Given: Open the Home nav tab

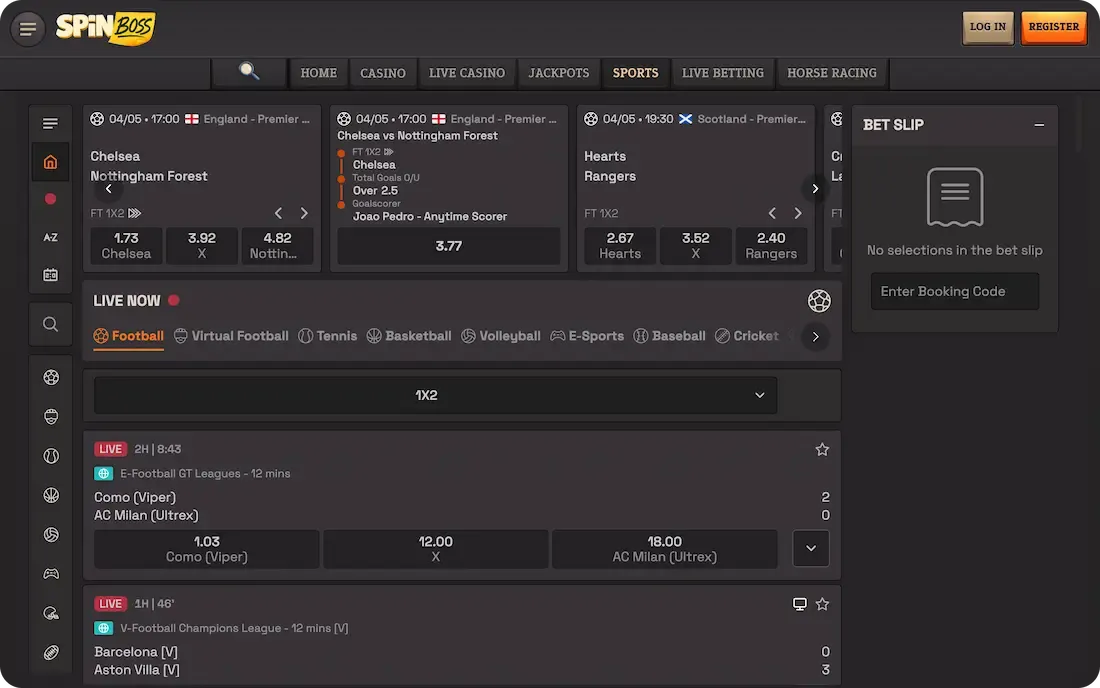Looking at the screenshot, I should (x=318, y=73).
